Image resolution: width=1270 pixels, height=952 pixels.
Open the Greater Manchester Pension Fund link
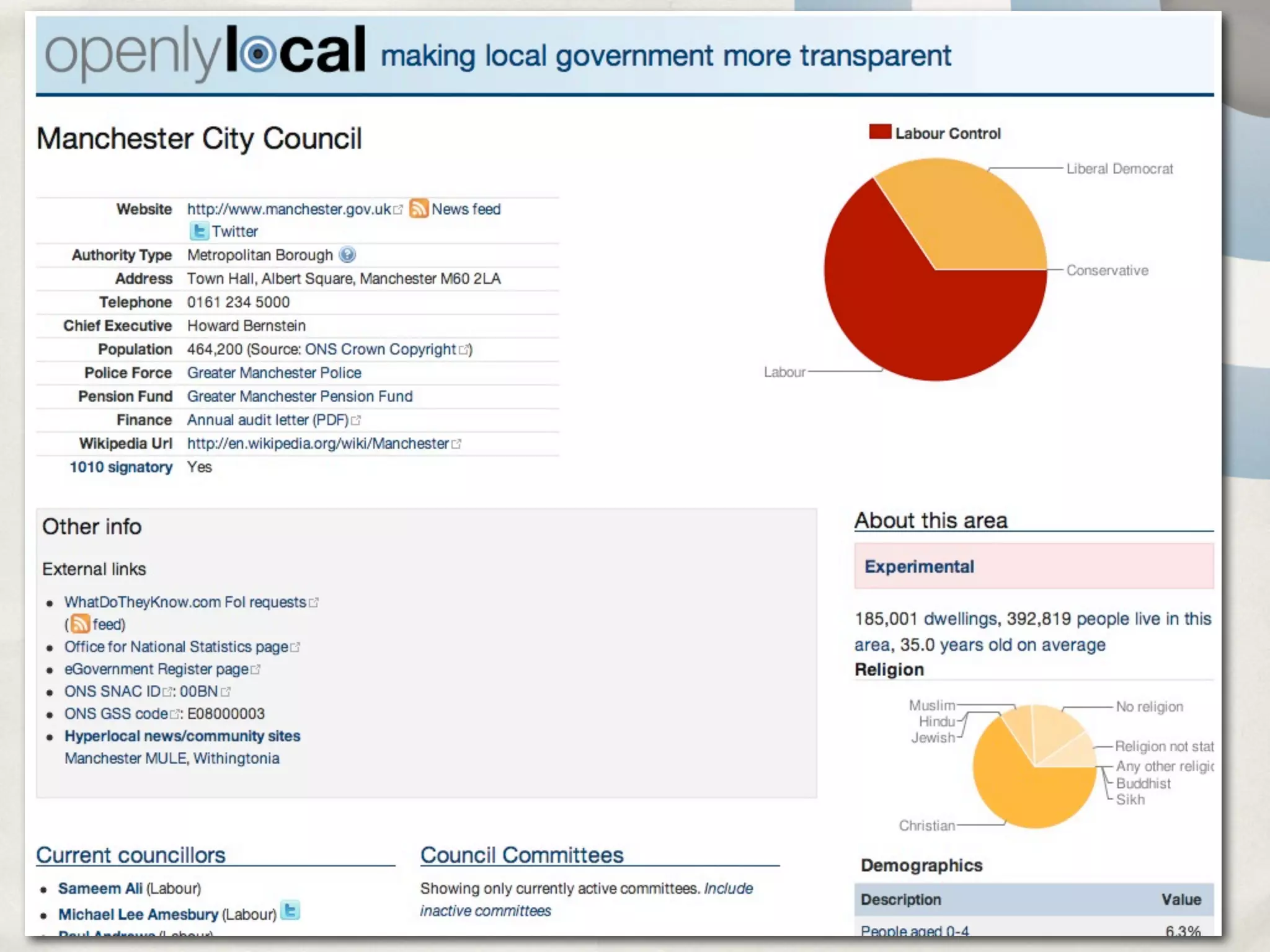pyautogui.click(x=300, y=397)
